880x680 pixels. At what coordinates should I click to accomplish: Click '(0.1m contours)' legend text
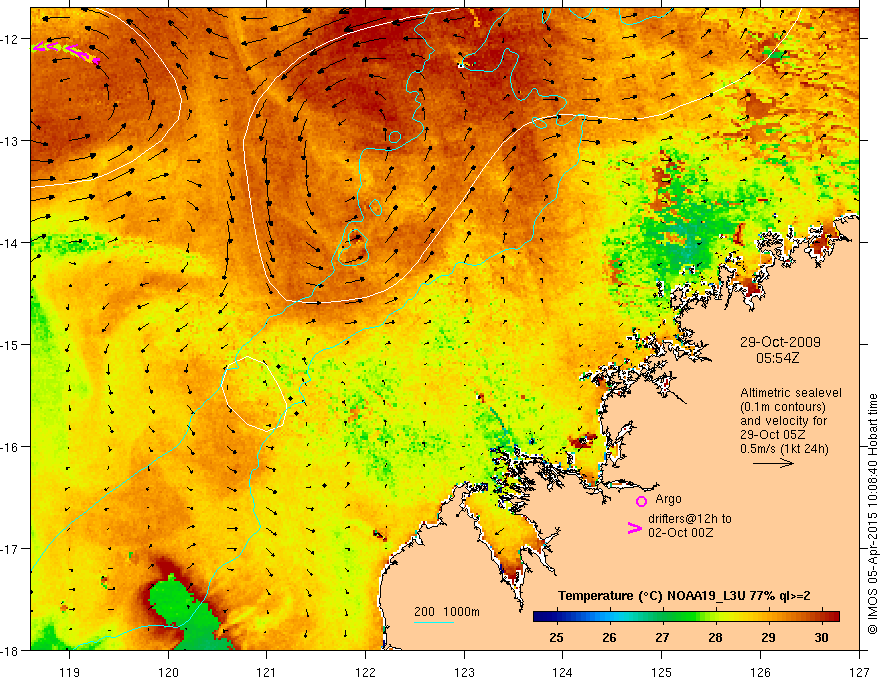(783, 407)
